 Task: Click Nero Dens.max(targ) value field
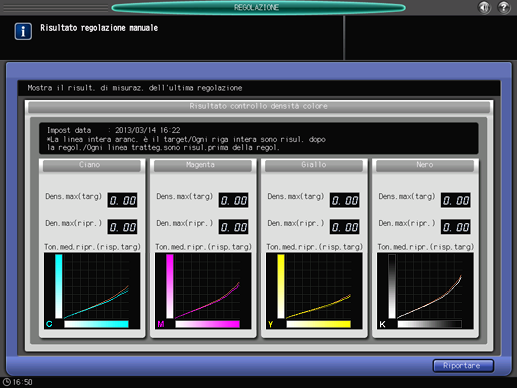click(x=456, y=200)
